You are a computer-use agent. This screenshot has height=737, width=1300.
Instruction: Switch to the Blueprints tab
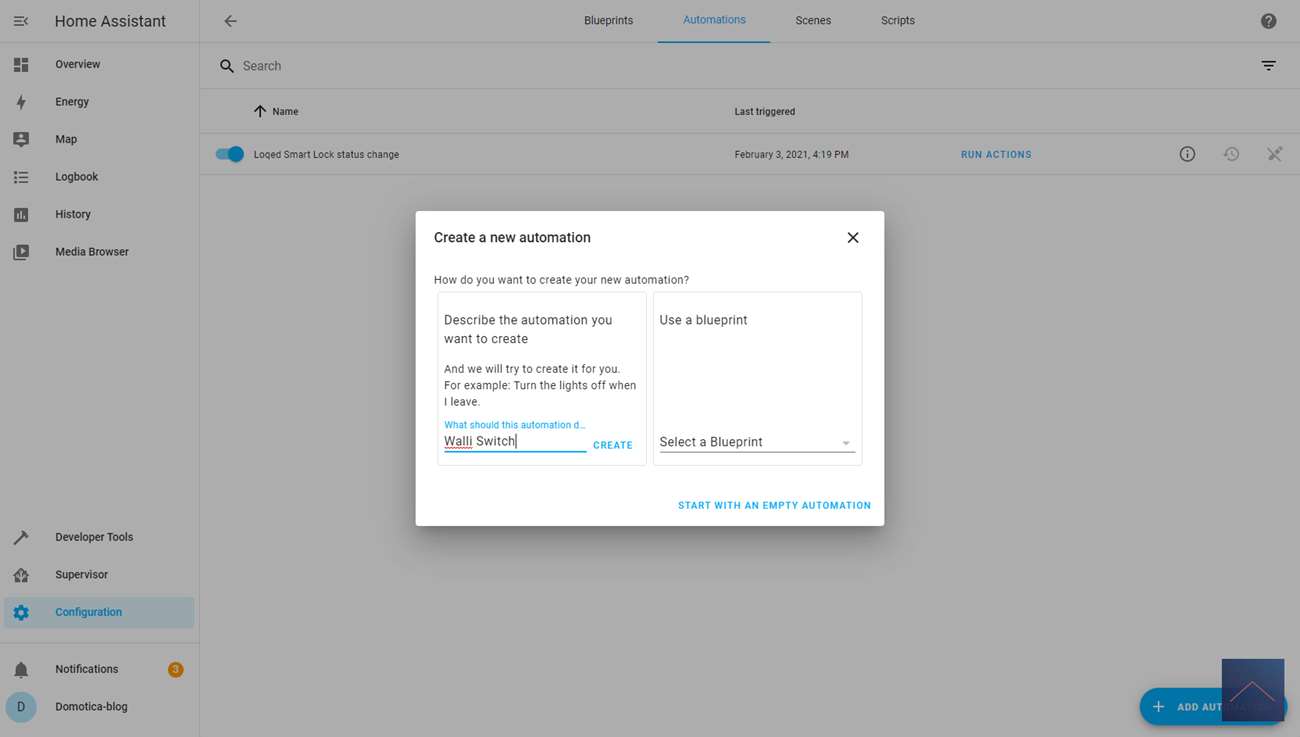608,21
